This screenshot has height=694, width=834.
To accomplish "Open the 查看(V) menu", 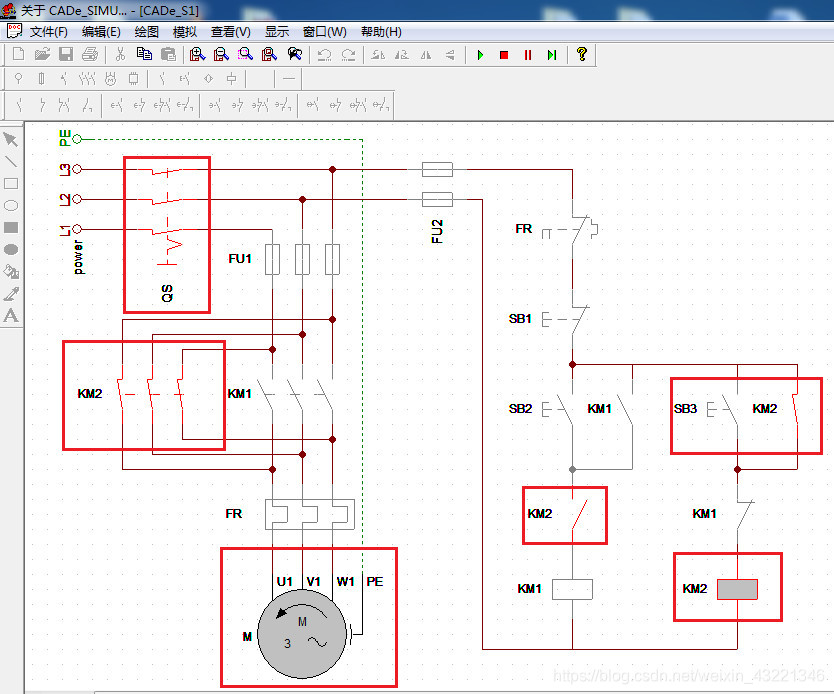I will (230, 32).
